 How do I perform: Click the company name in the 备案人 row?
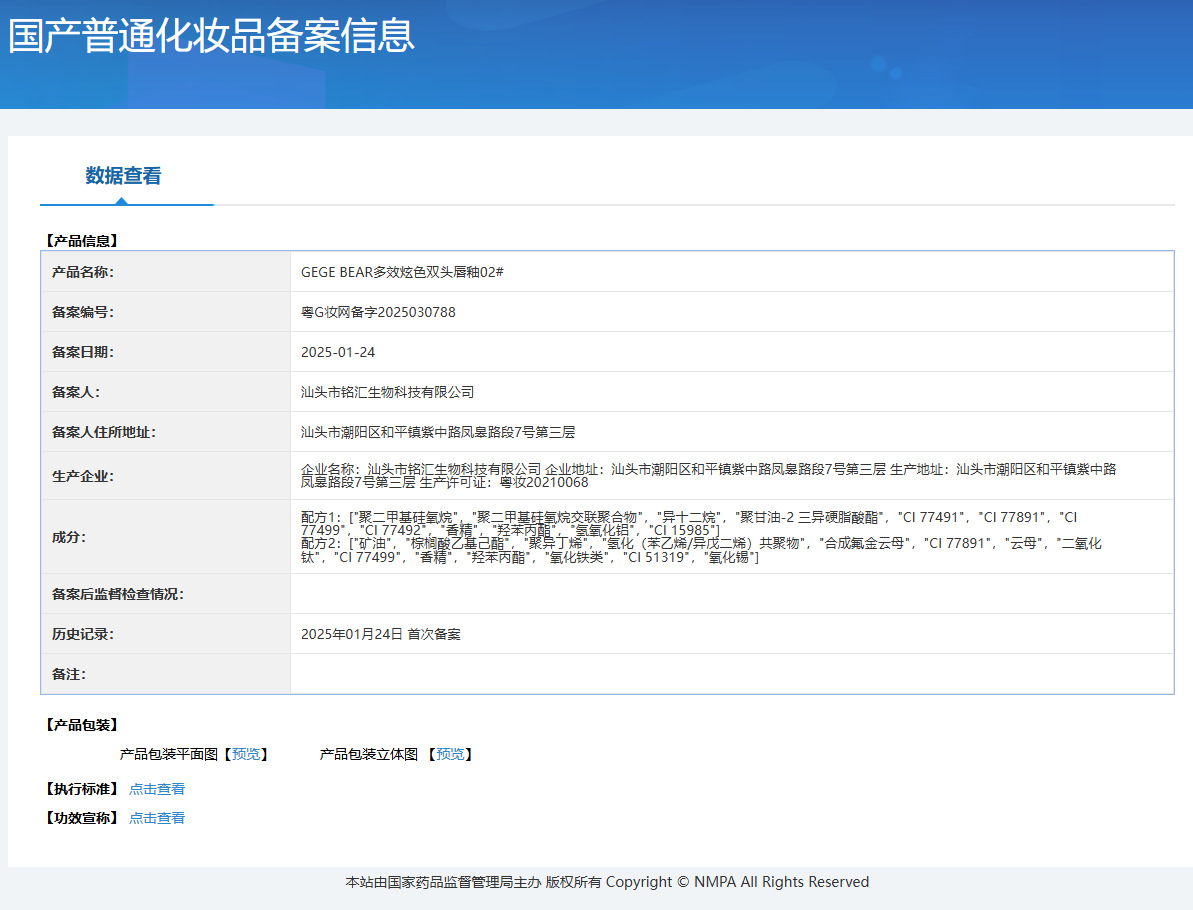tap(387, 392)
